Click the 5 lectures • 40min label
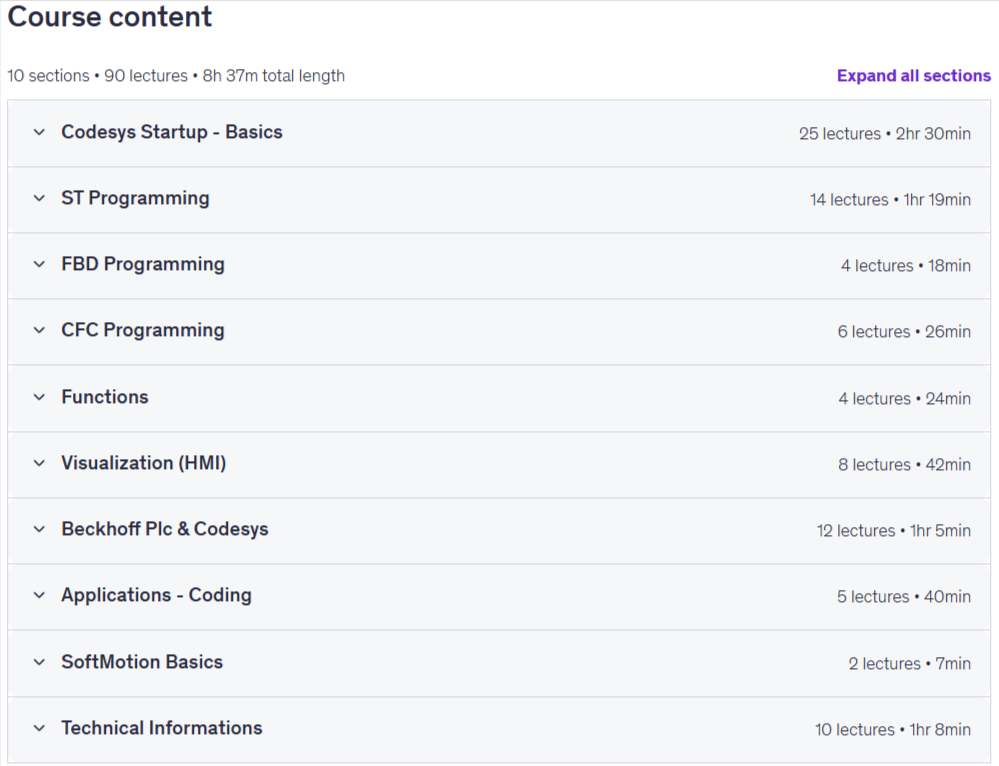Viewport: 999px width, 766px height. point(904,597)
